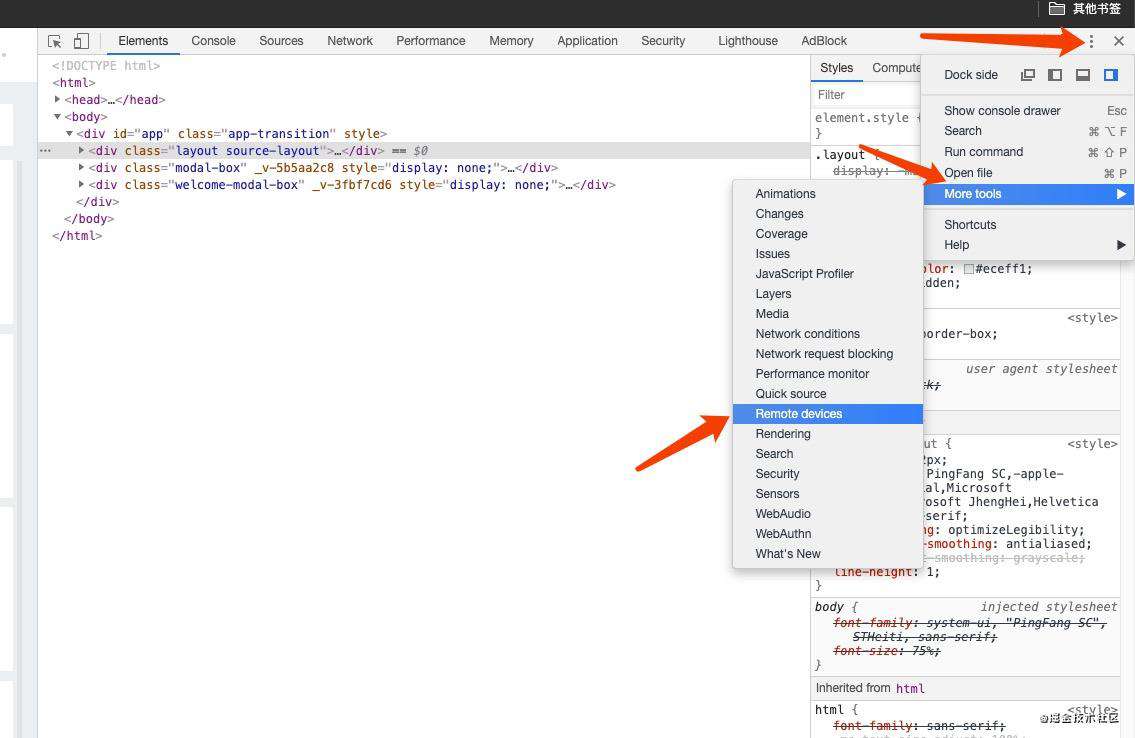
Task: Open Network conditions tool
Action: point(828,334)
